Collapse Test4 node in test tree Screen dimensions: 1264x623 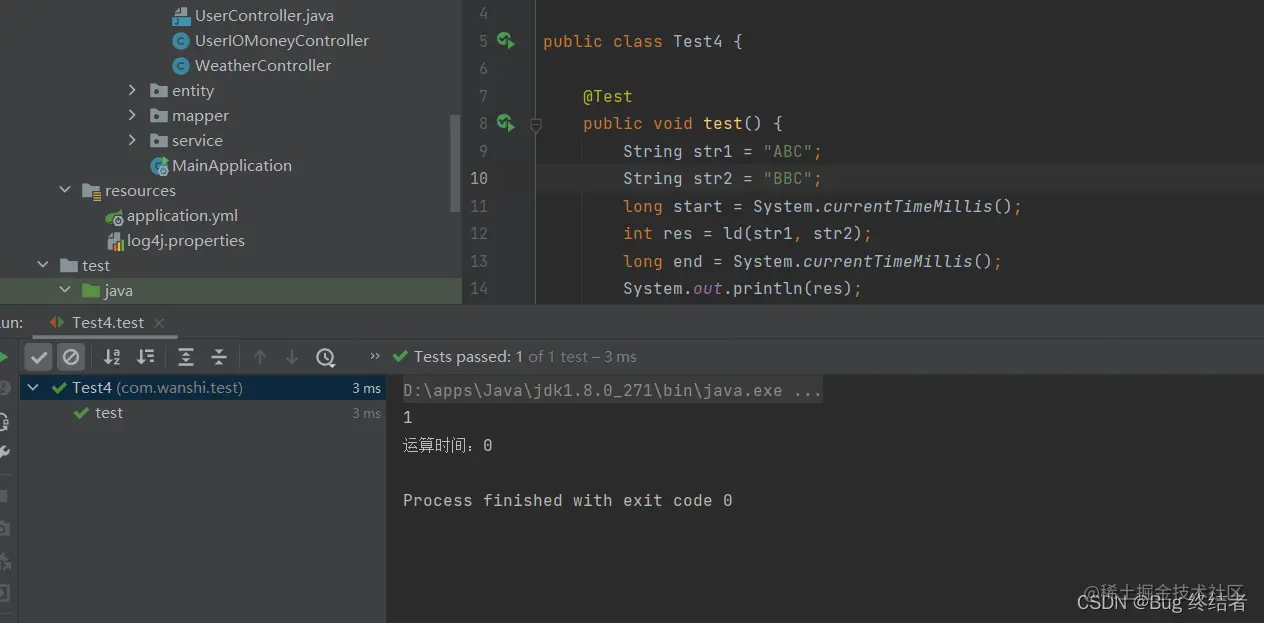[x=34, y=388]
